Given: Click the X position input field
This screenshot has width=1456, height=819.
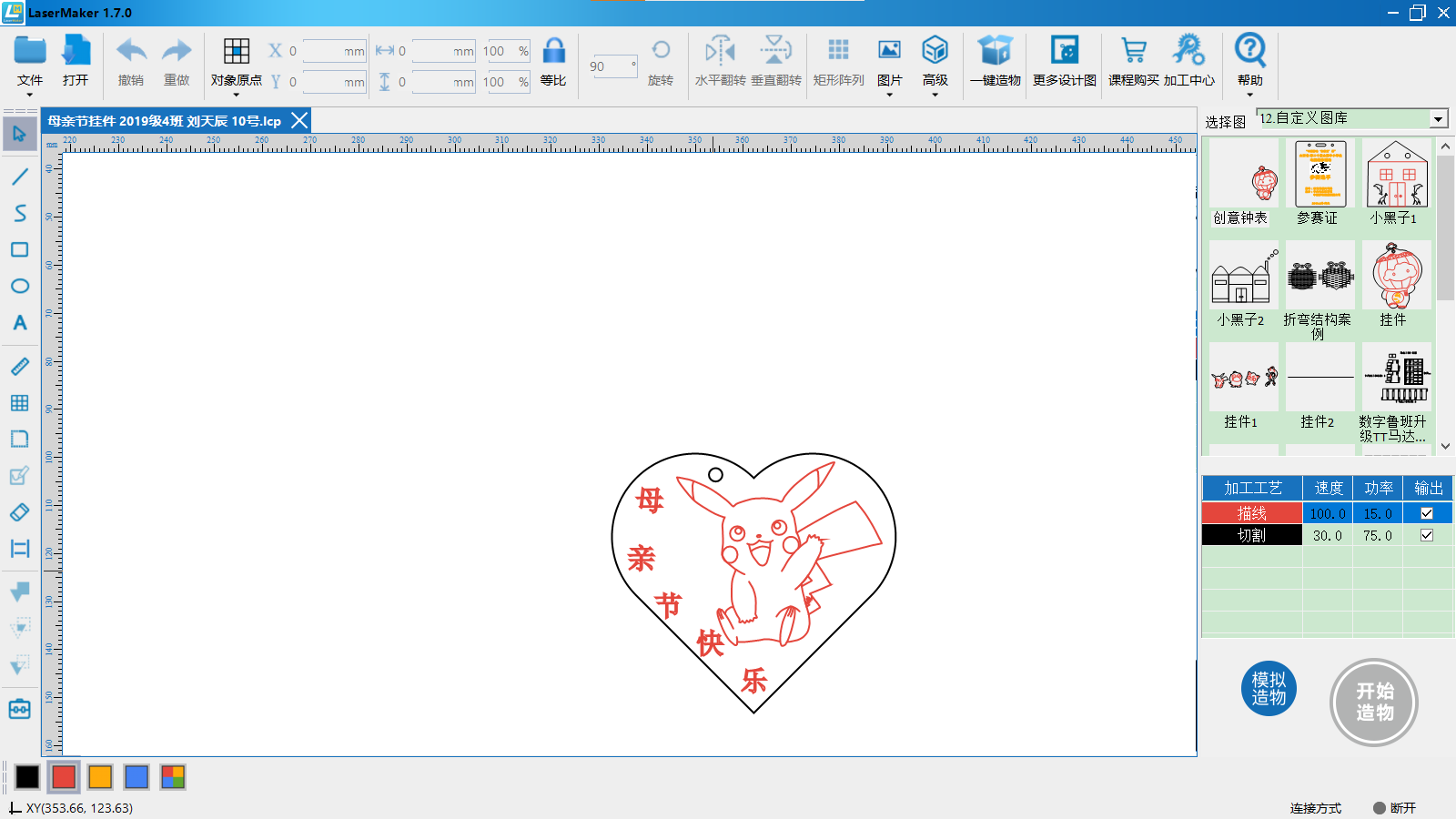Looking at the screenshot, I should click(334, 51).
